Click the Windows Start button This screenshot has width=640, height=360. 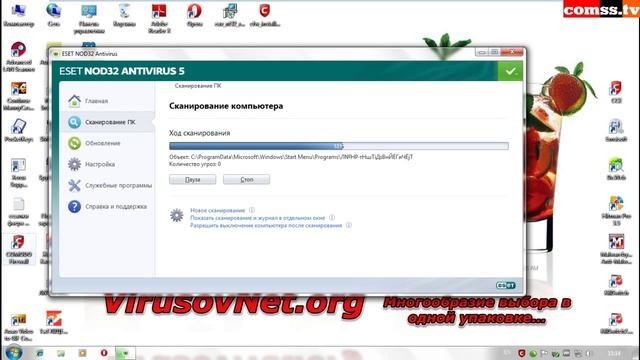point(13,353)
